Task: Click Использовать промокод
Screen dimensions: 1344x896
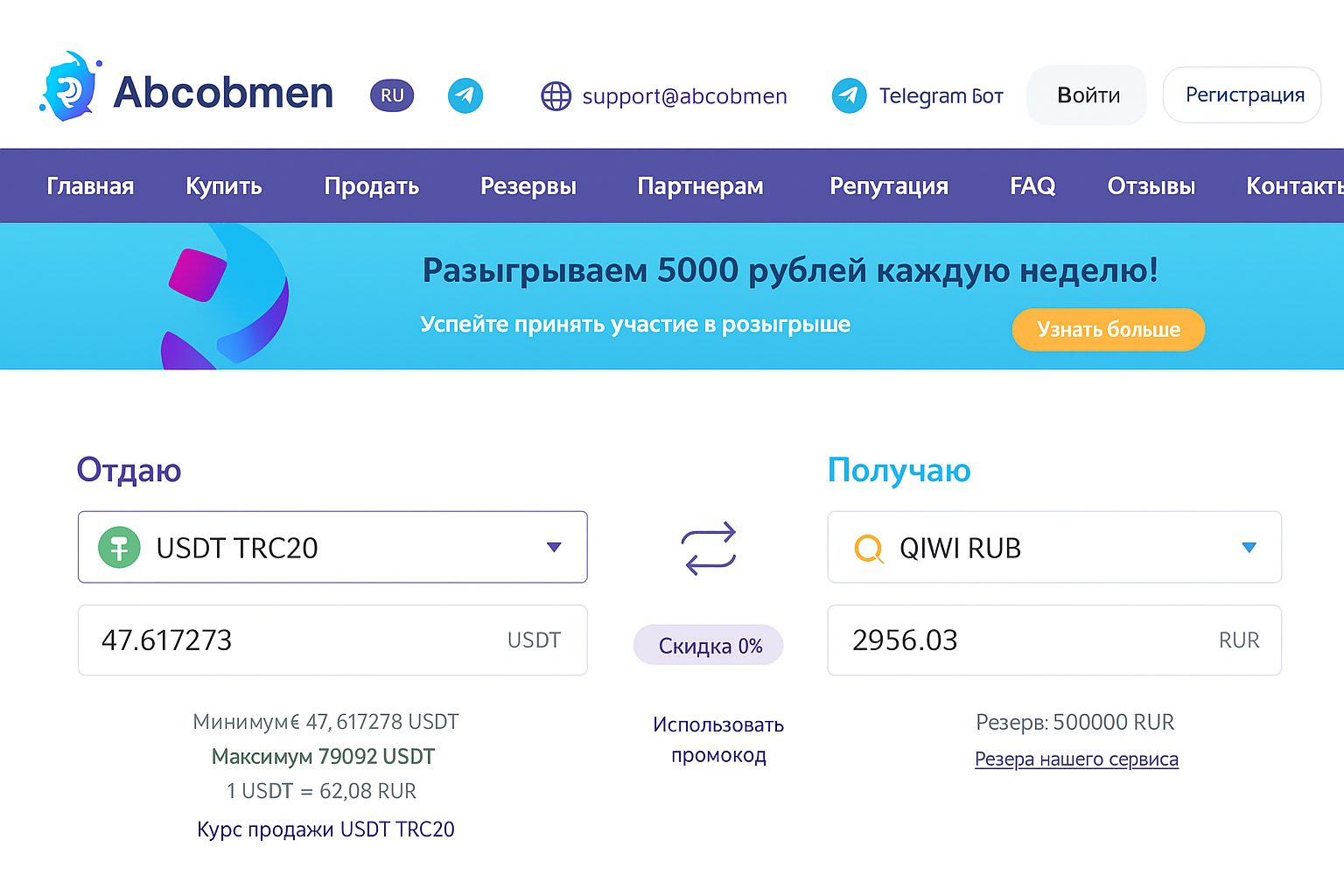Action: click(718, 739)
